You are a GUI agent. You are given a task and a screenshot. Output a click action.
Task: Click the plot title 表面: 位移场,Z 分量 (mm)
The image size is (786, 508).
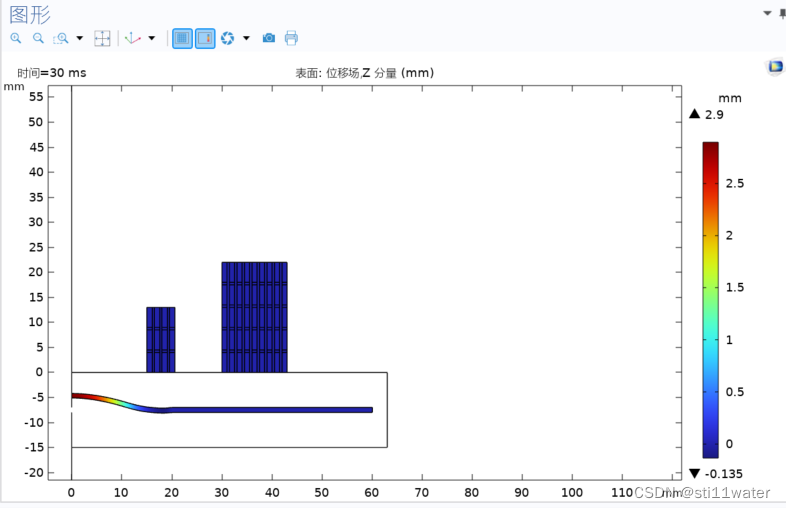[x=364, y=73]
